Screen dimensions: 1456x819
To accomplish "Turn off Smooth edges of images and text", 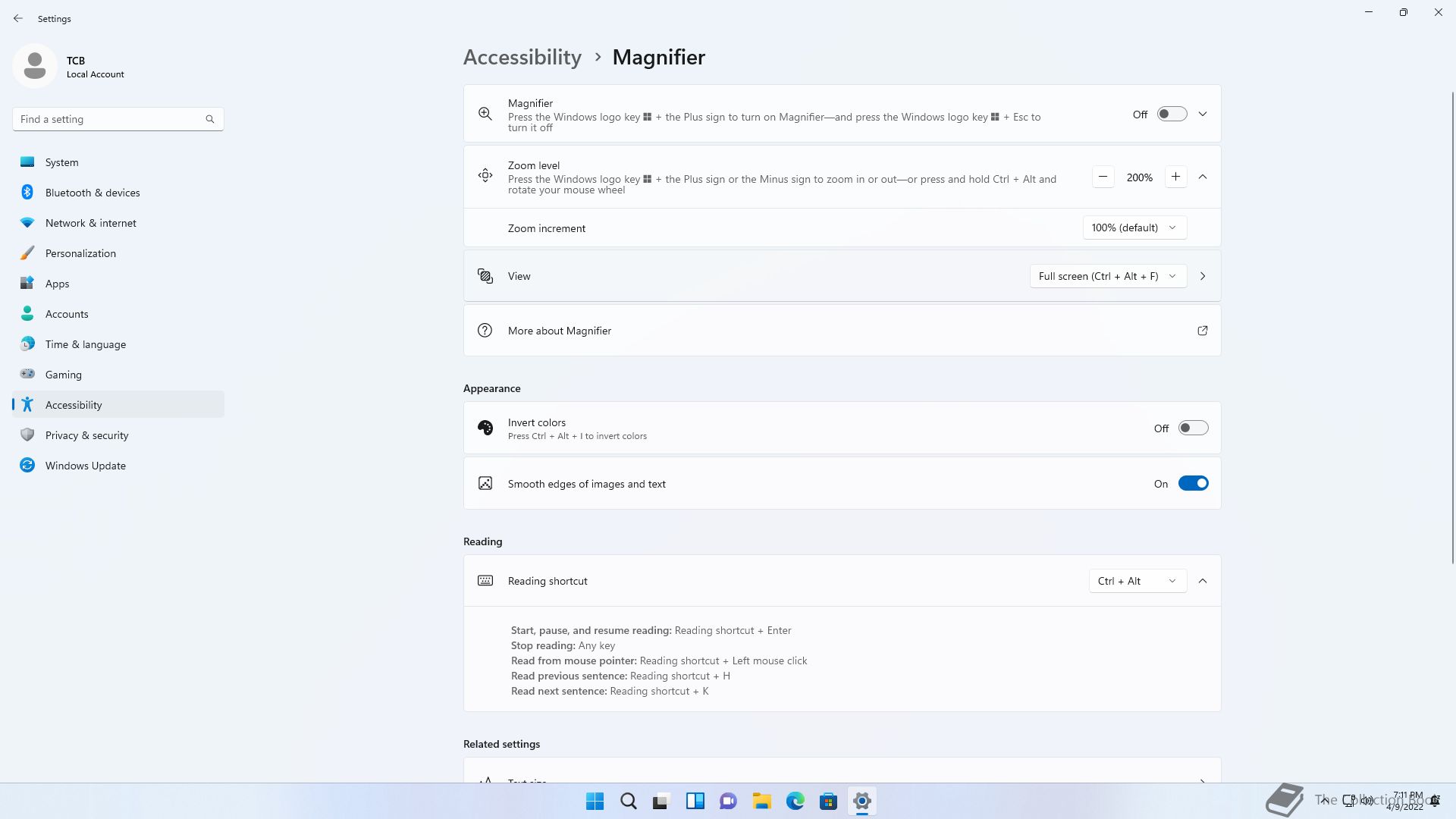I will pyautogui.click(x=1193, y=483).
